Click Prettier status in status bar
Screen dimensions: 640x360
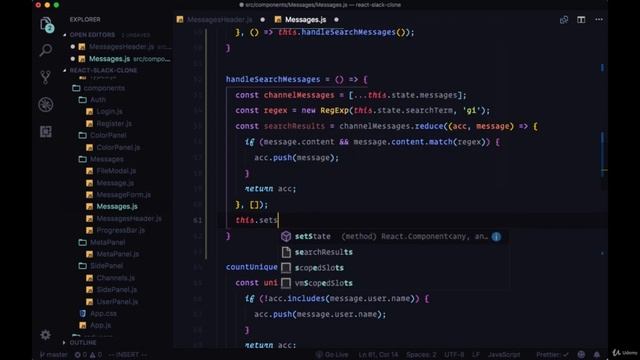coord(551,355)
